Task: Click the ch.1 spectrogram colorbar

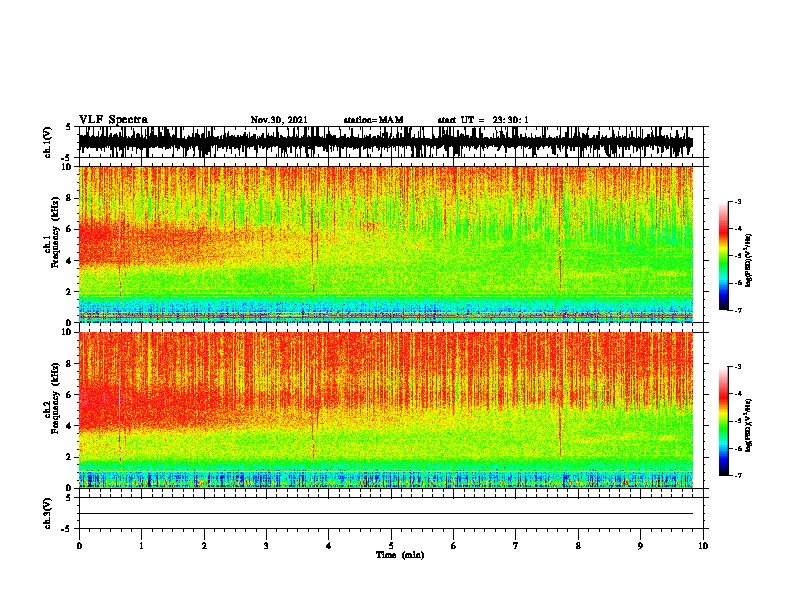Action: [x=723, y=256]
